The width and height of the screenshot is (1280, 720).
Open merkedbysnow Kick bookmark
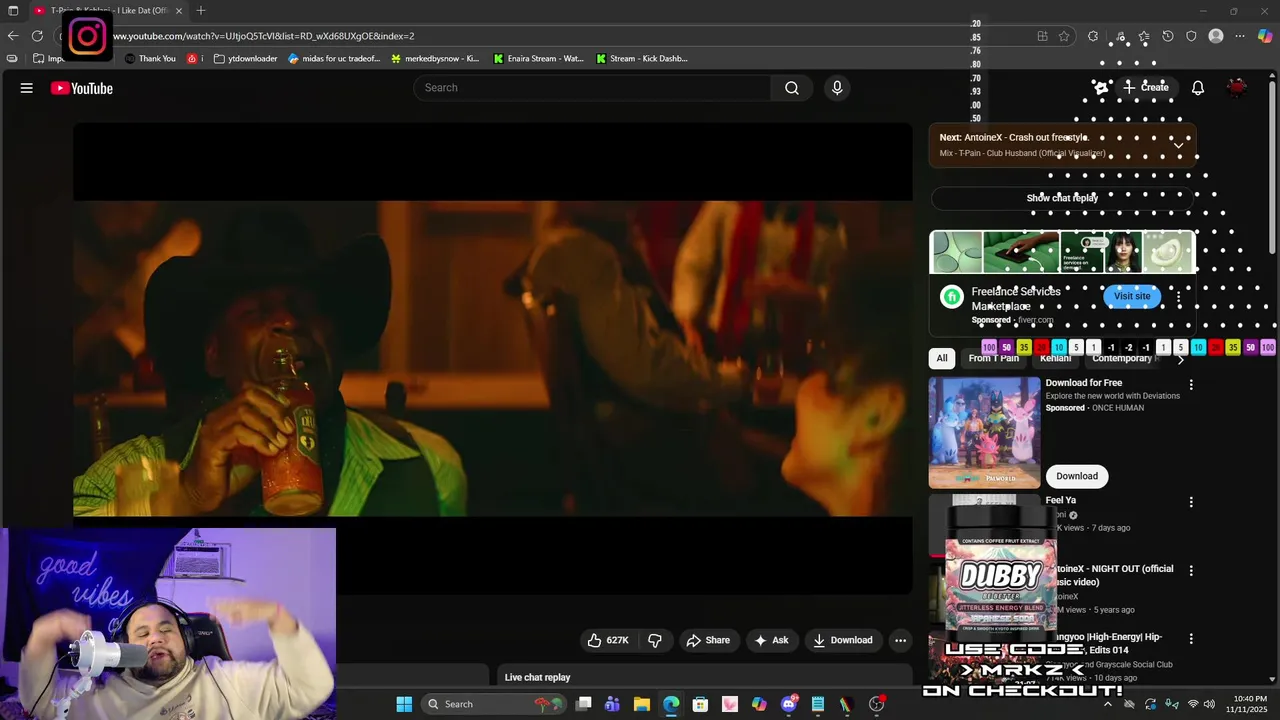[x=434, y=59]
